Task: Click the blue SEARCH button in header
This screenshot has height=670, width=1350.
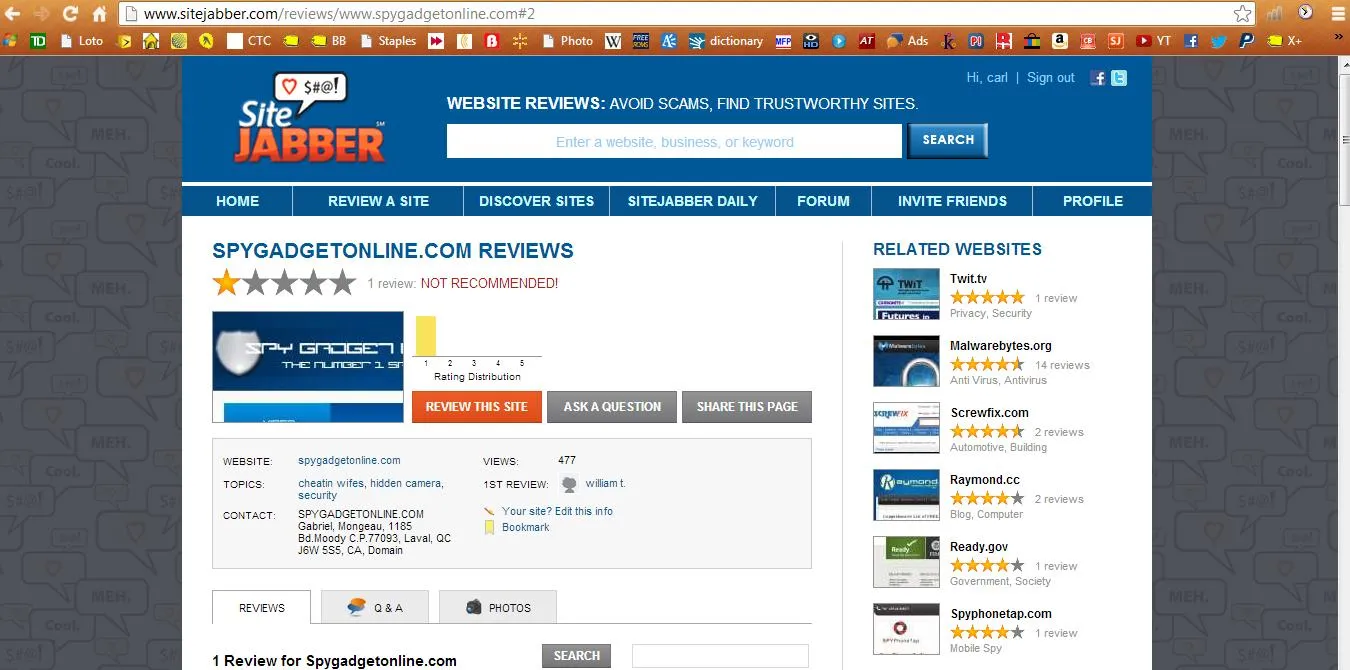Action: click(948, 140)
